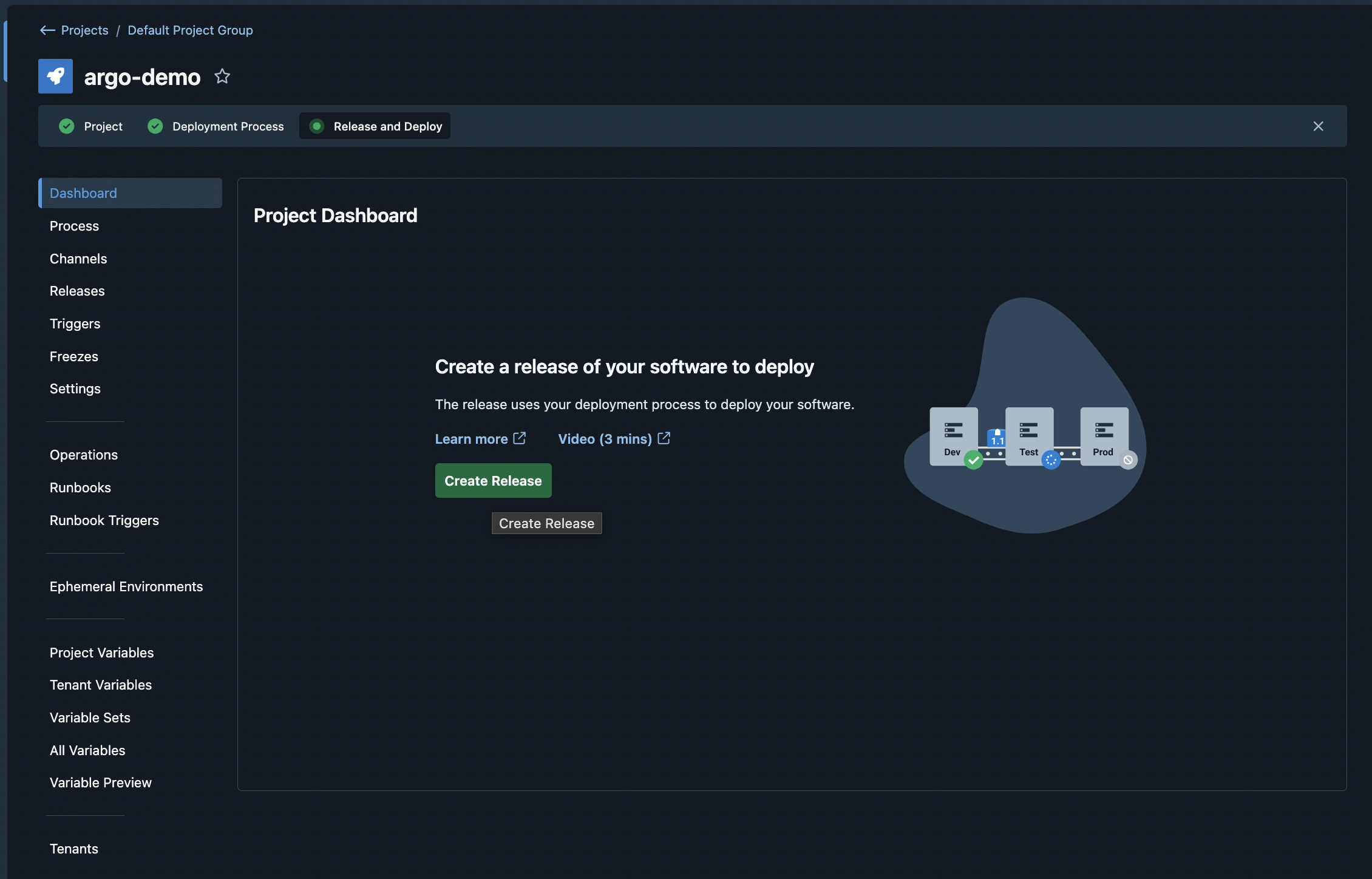Click the back arrow beside Projects

(x=47, y=30)
